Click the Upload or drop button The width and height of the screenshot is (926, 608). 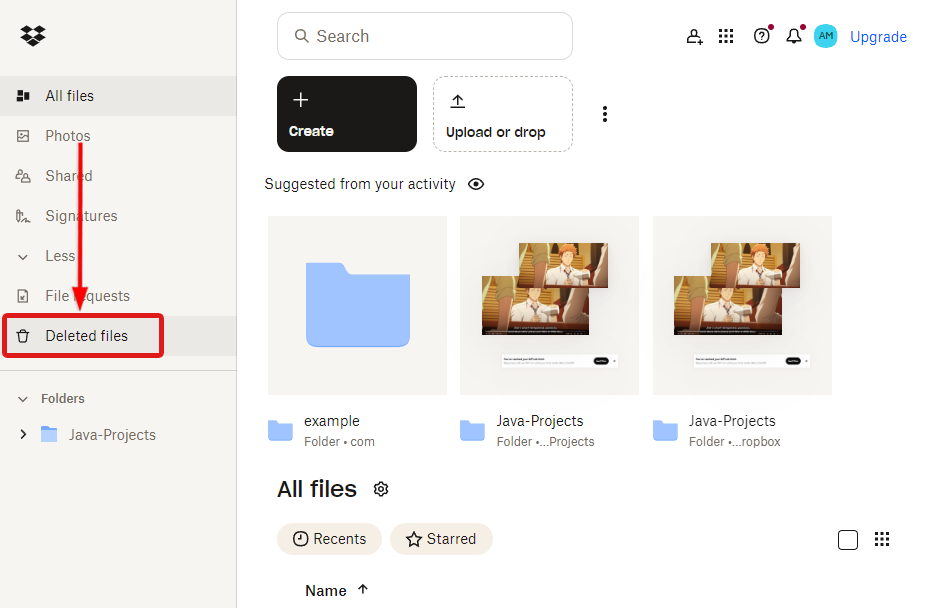click(503, 114)
